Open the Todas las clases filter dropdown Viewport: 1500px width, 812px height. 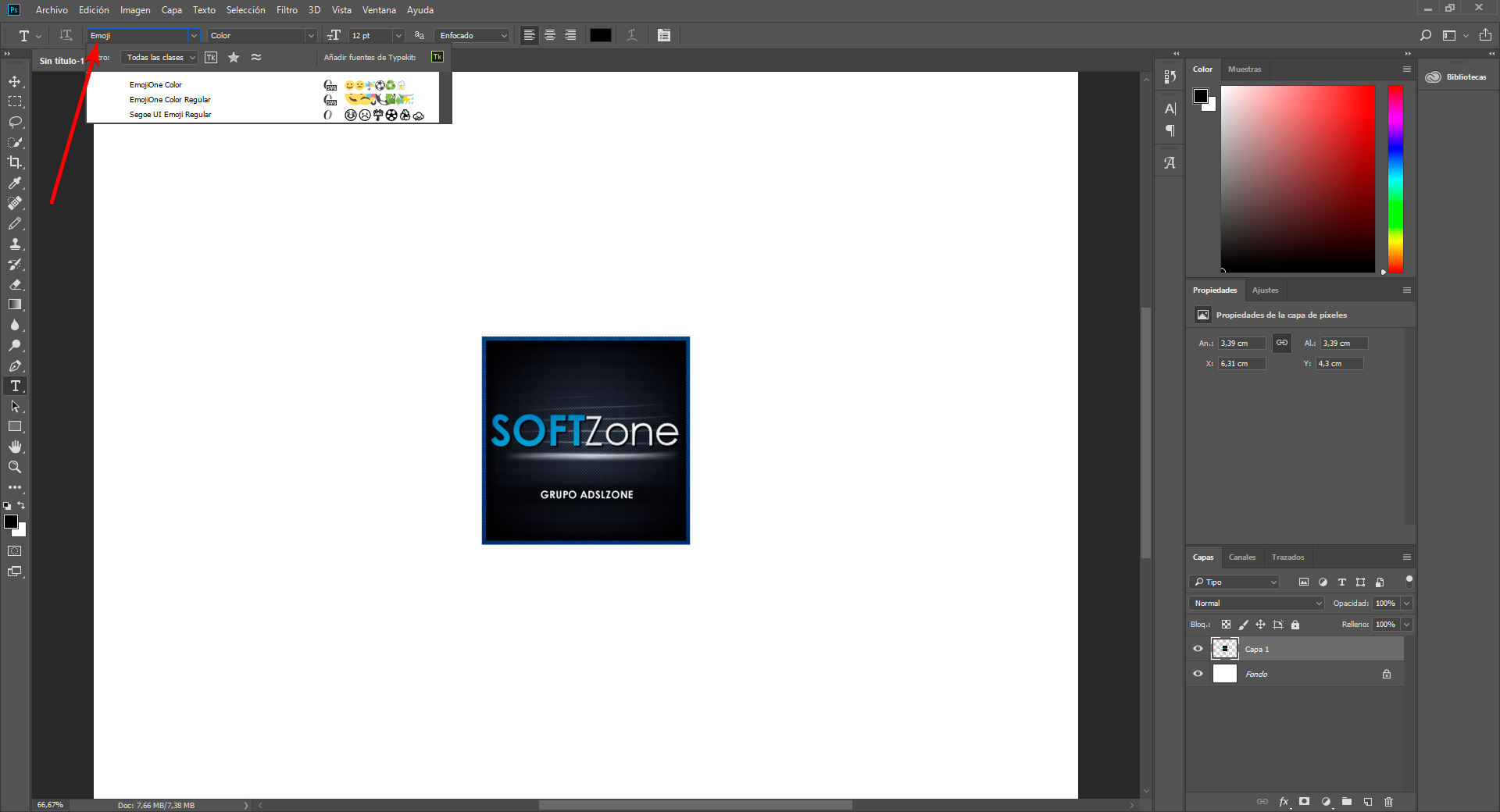pyautogui.click(x=160, y=57)
